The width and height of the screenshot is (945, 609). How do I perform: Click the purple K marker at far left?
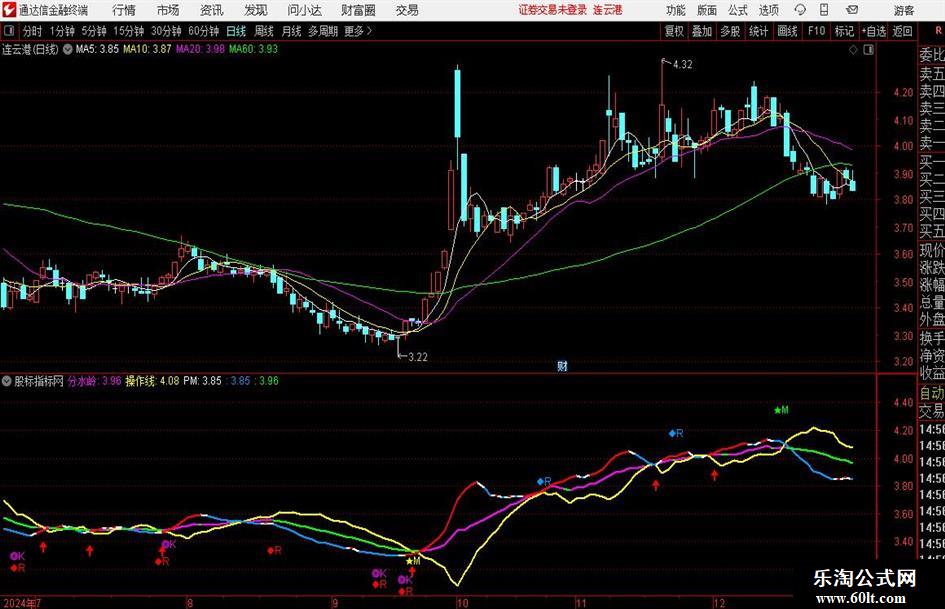click(17, 556)
